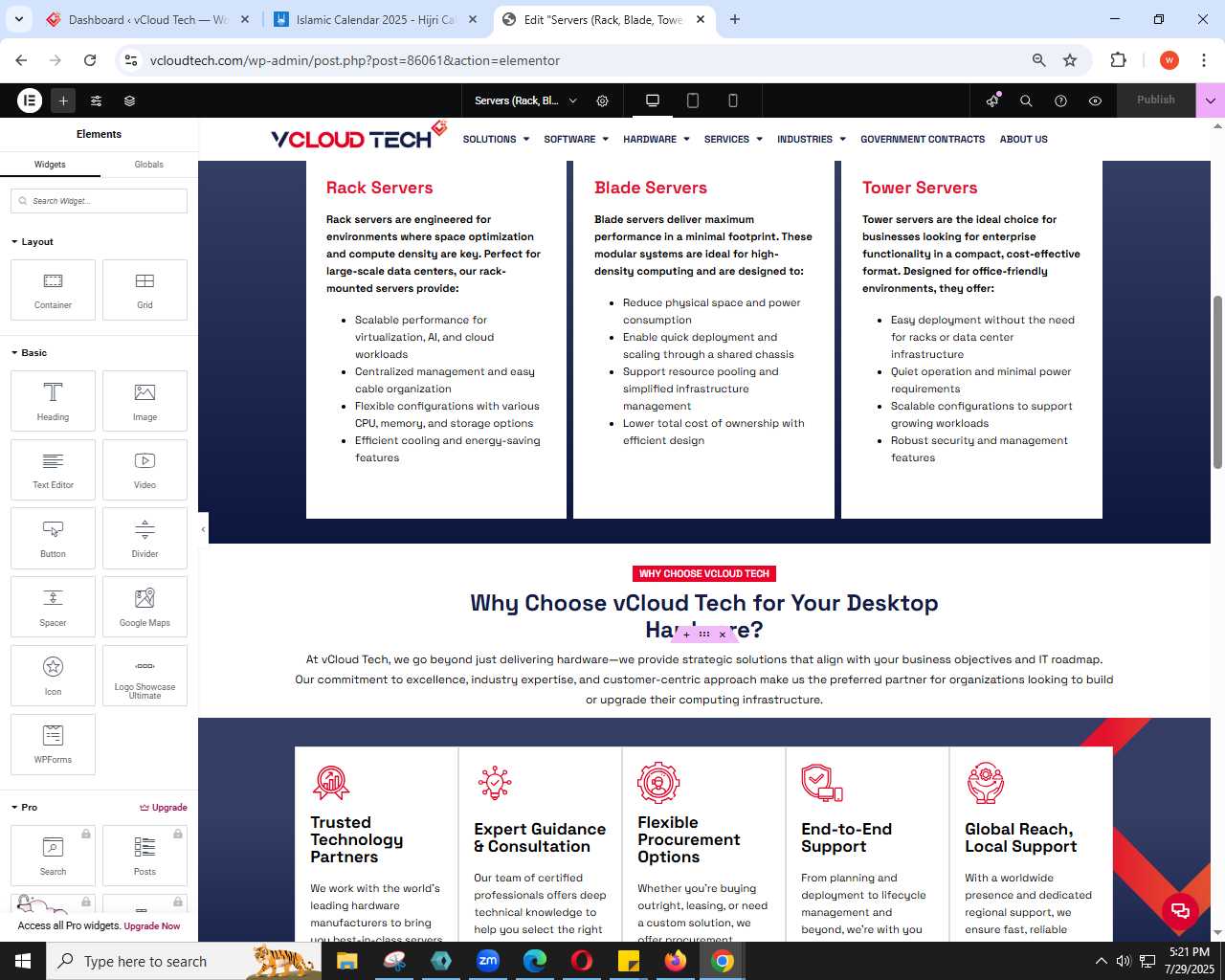Screen dimensions: 1225x980
Task: Open Chrome extensions puzzle icon
Action: (x=1118, y=60)
